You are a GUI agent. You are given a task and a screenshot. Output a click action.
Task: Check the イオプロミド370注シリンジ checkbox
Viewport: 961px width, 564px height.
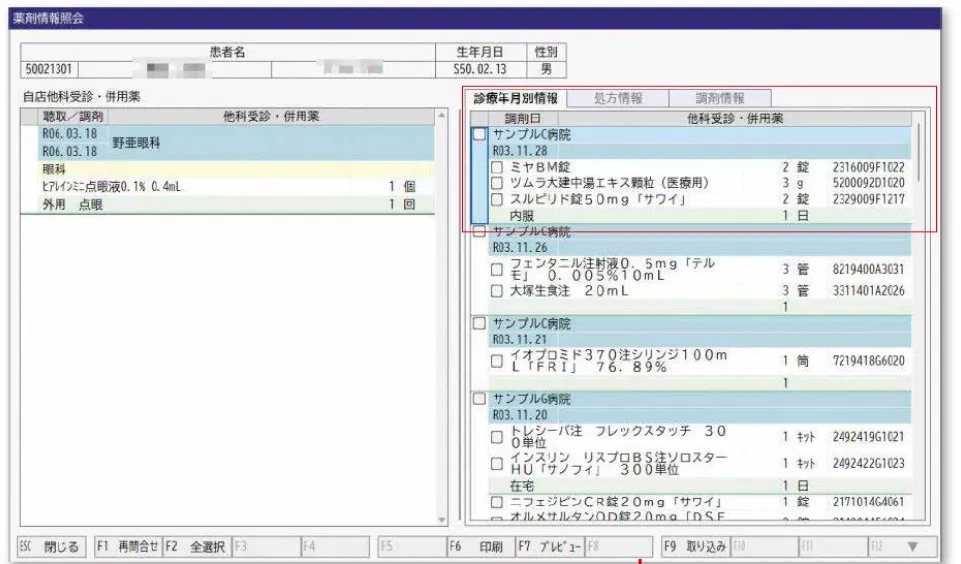click(497, 361)
